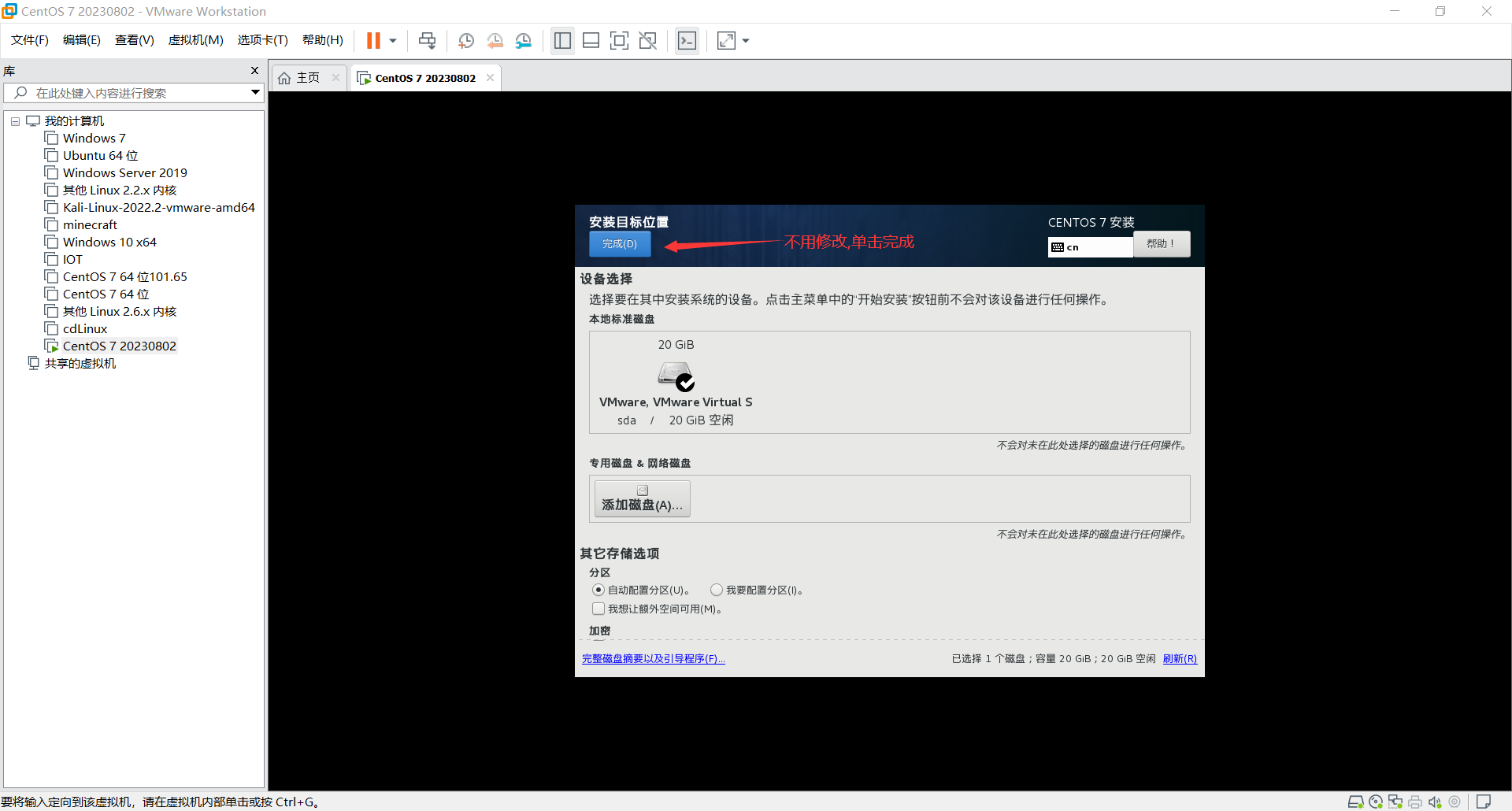1512x811 pixels.
Task: Click the message log note icon
Action: point(1484,802)
